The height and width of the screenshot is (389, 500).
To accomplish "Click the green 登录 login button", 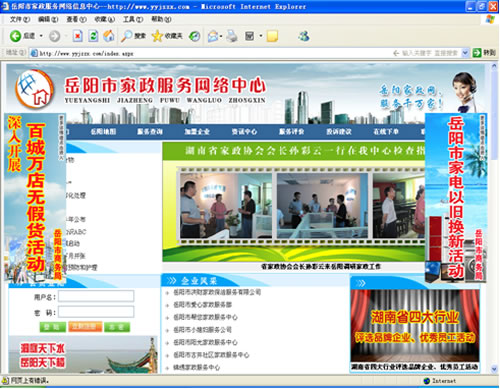I will click(52, 327).
